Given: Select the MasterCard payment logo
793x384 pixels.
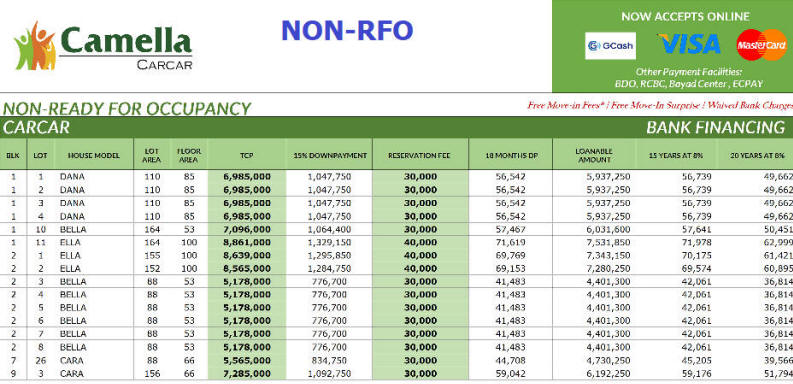Looking at the screenshot, I should pyautogui.click(x=762, y=45).
